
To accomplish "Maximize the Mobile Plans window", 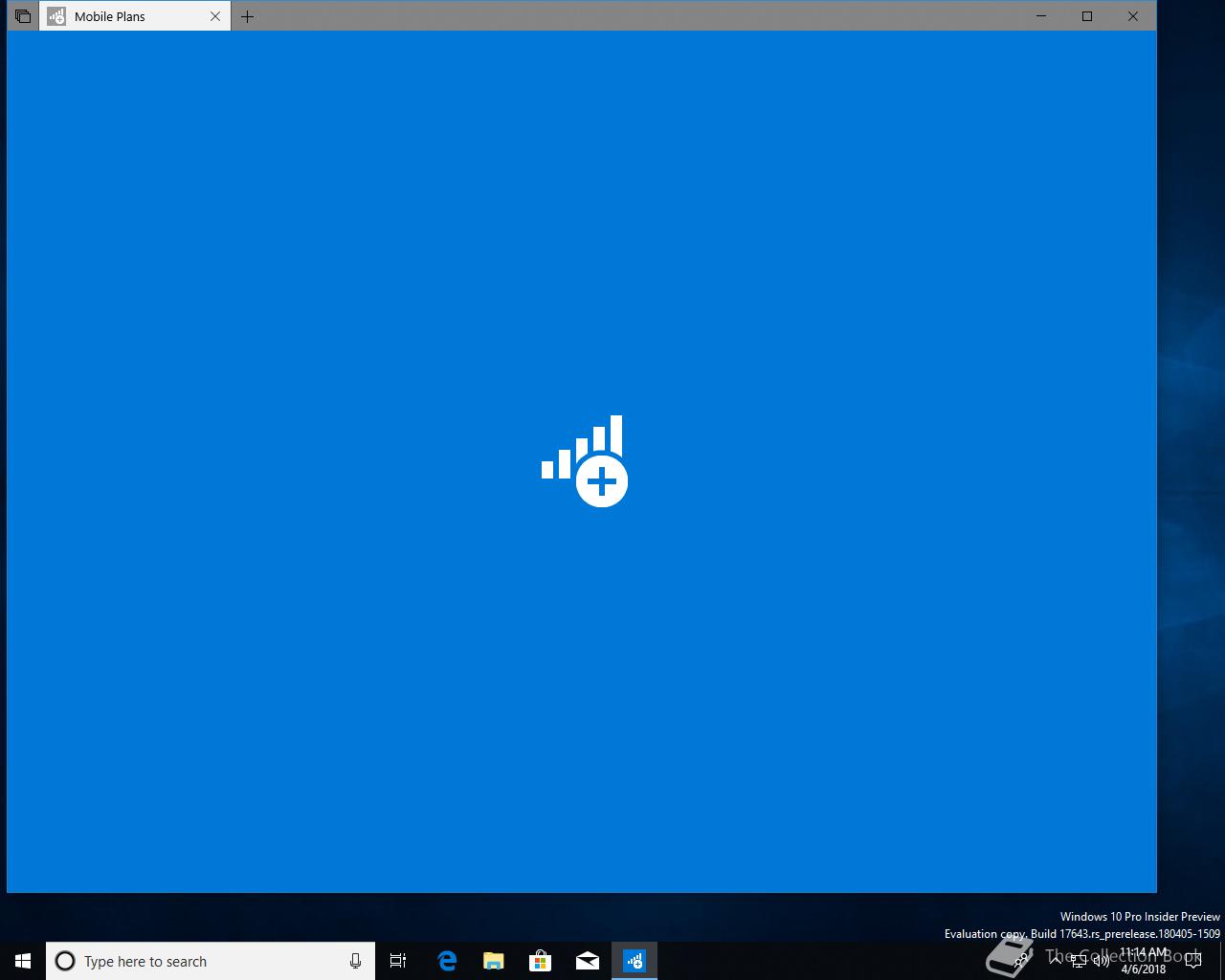I will 1087,16.
